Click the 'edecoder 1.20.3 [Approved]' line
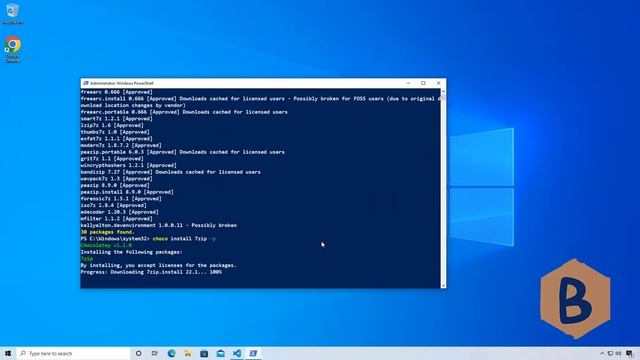Viewport: 640px width, 360px height. pyautogui.click(x=119, y=212)
